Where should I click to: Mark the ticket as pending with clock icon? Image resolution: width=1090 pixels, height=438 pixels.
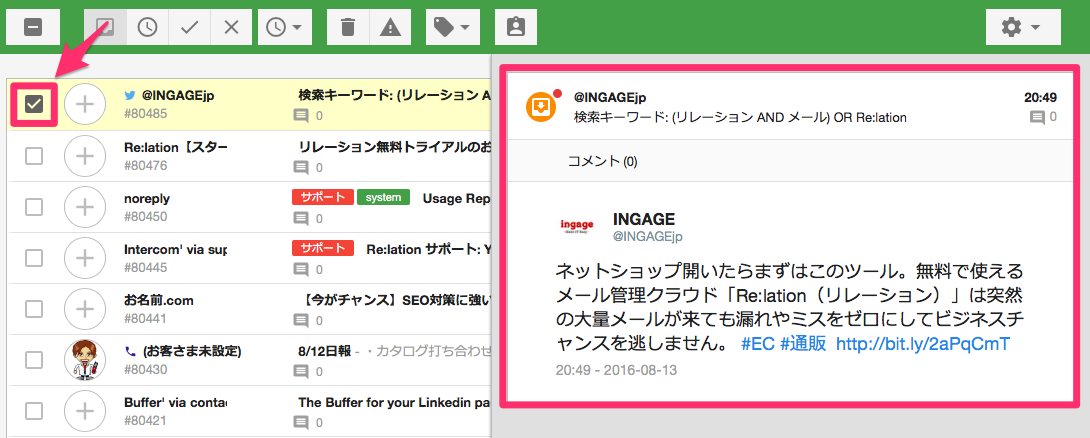pyautogui.click(x=147, y=27)
